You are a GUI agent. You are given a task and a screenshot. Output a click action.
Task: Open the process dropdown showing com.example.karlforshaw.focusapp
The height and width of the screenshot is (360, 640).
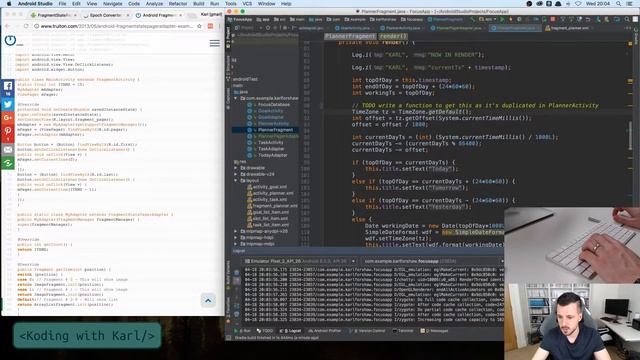pos(433,261)
